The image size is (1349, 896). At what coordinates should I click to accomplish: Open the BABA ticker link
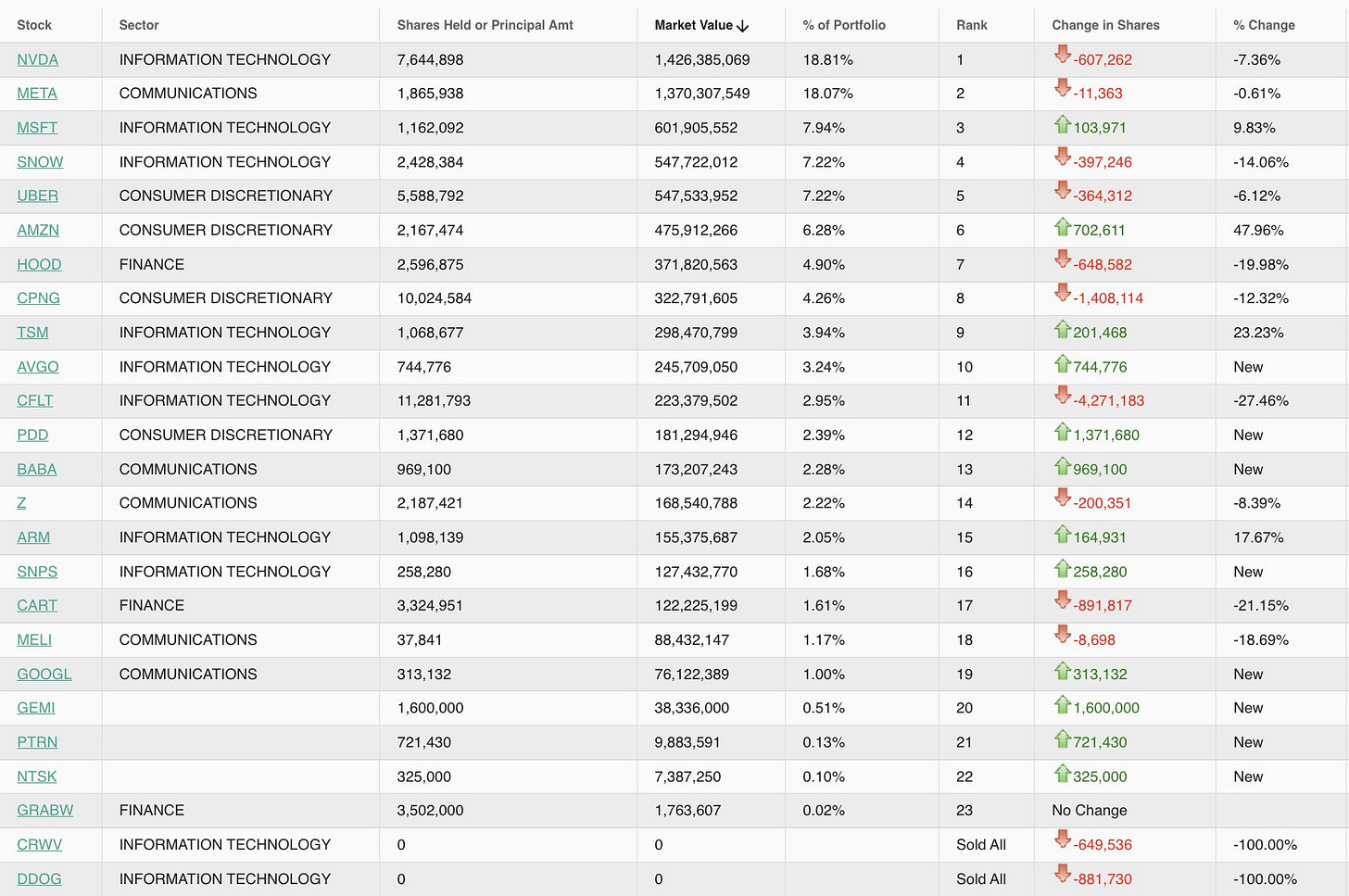pos(37,469)
